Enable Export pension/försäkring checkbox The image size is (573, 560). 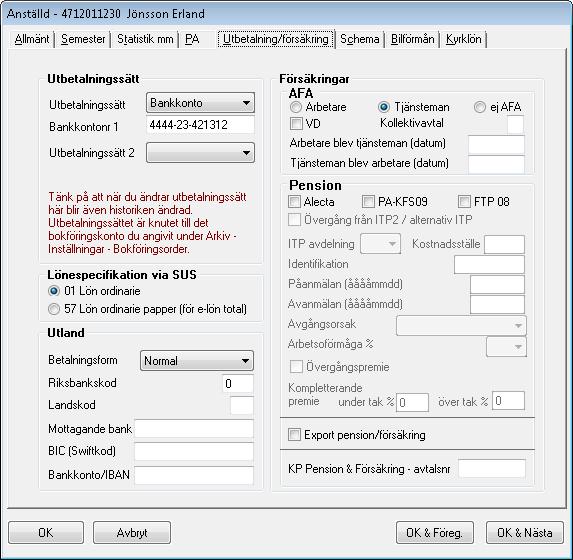[294, 435]
